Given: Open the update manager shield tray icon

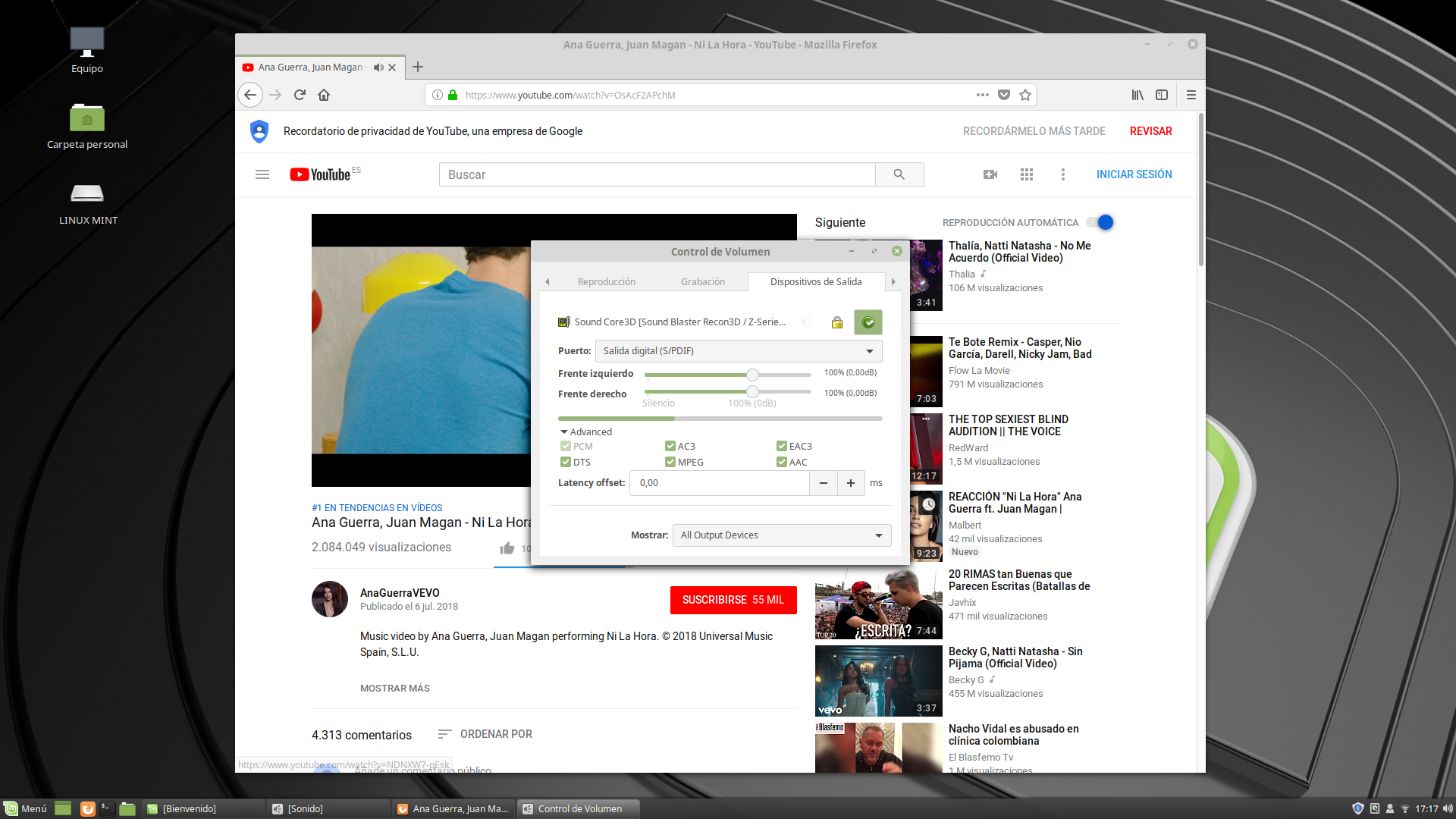Looking at the screenshot, I should pyautogui.click(x=1358, y=808).
